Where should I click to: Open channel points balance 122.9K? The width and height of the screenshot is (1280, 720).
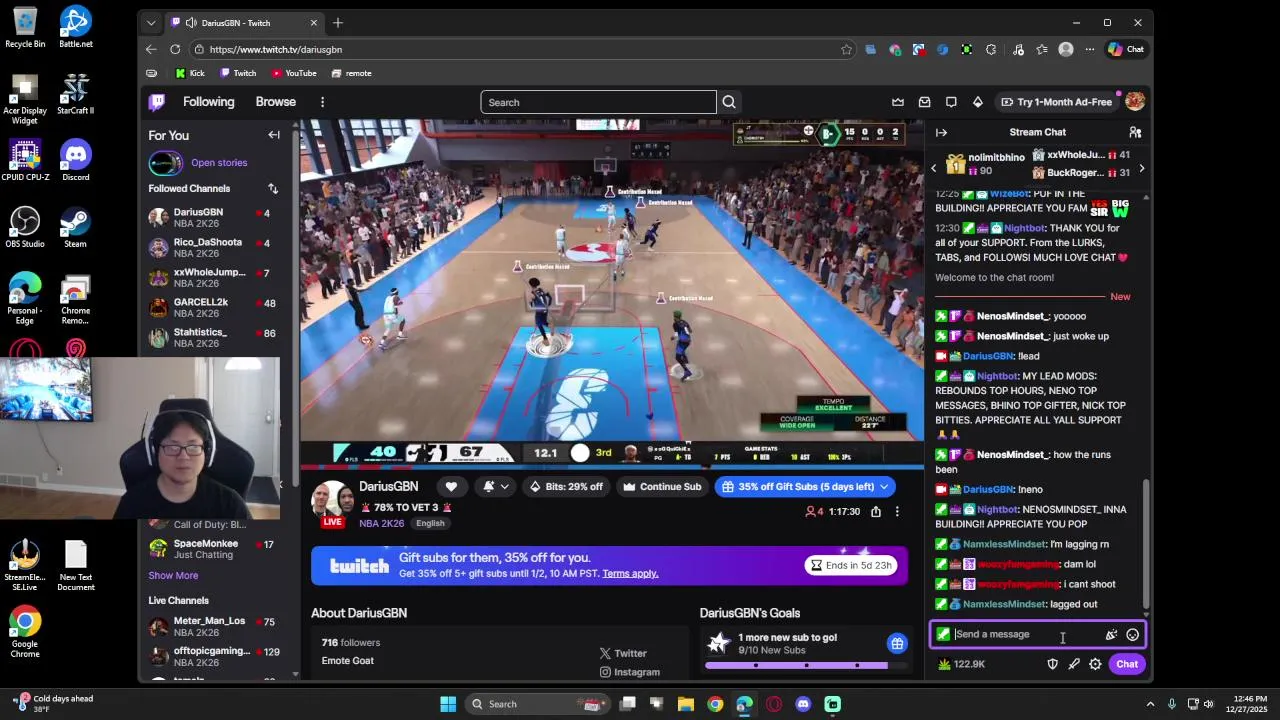click(x=961, y=664)
